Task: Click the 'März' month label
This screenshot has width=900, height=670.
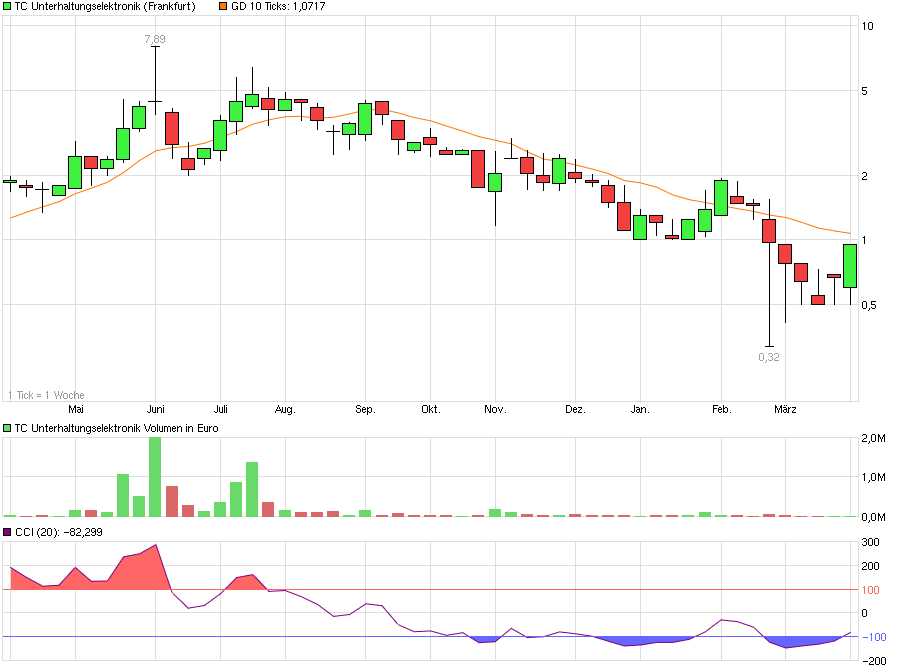Action: coord(785,409)
